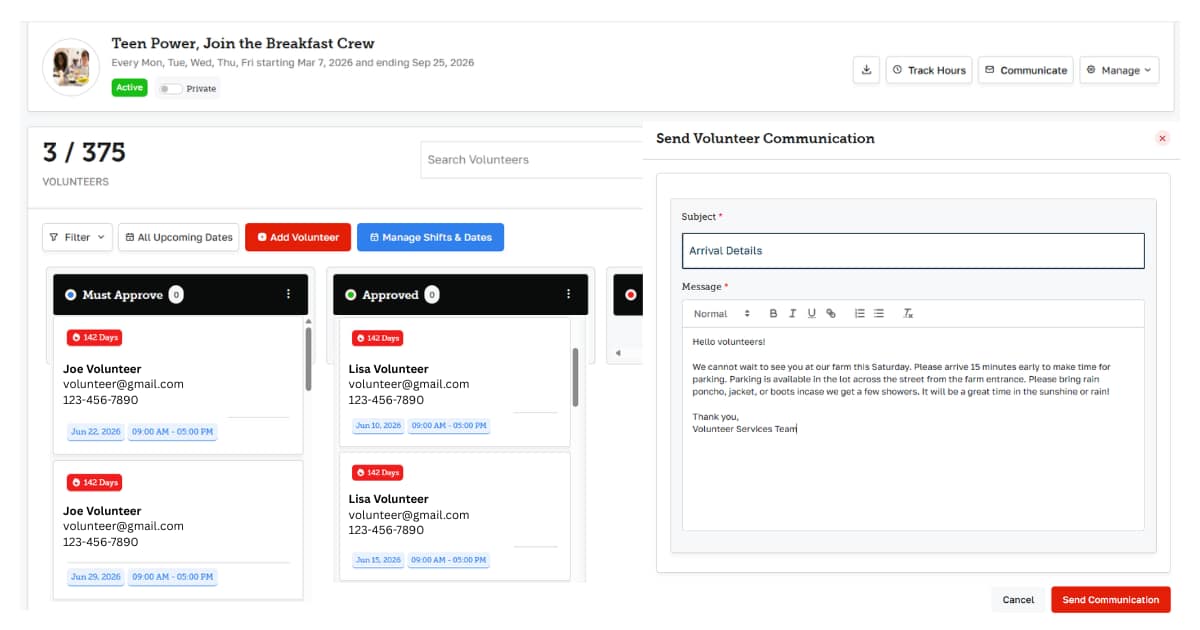The height and width of the screenshot is (630, 1200).
Task: Apply bulleted list formatting
Action: [x=878, y=313]
